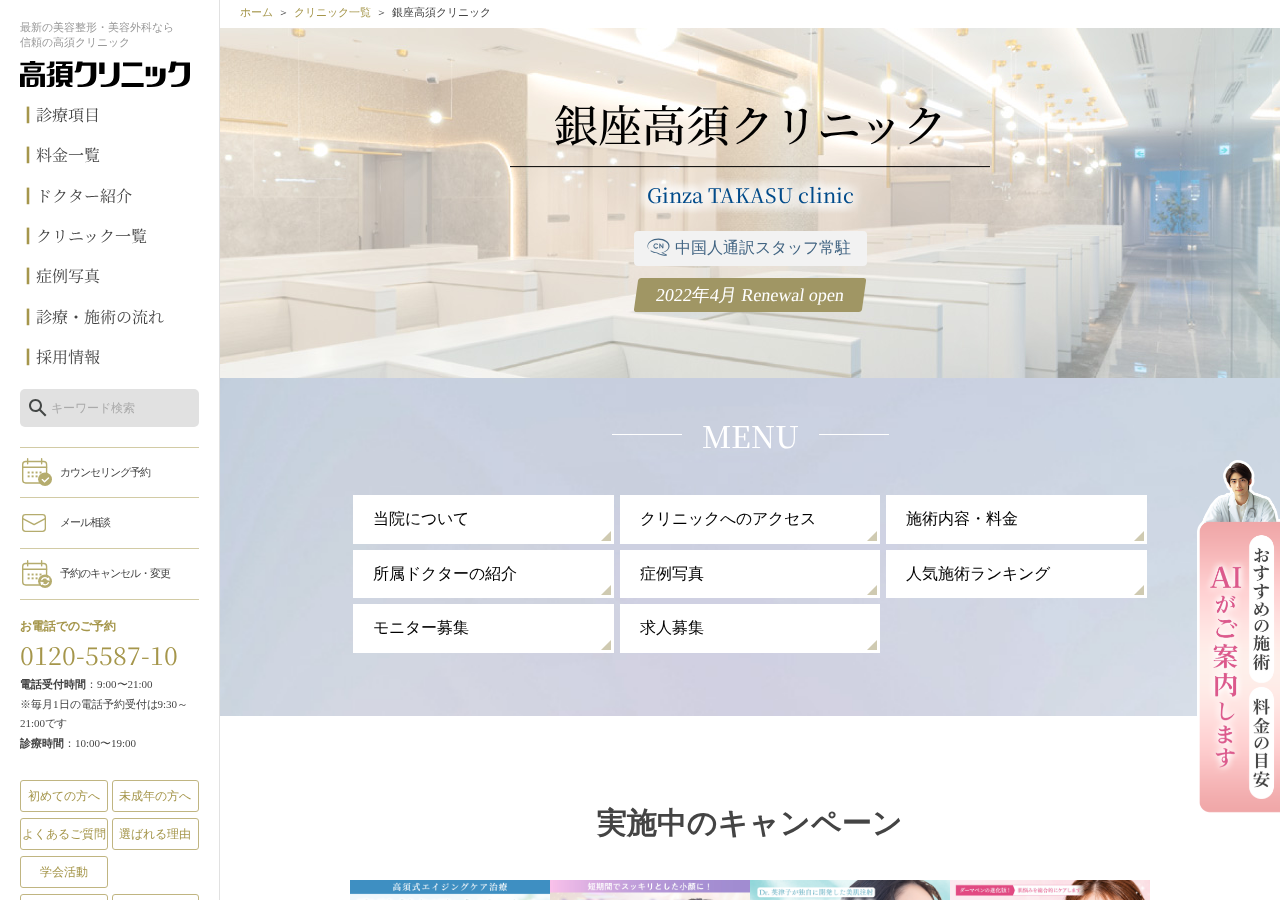Click the 実施中のキャンペーン heading
The width and height of the screenshot is (1280, 900).
[x=750, y=823]
